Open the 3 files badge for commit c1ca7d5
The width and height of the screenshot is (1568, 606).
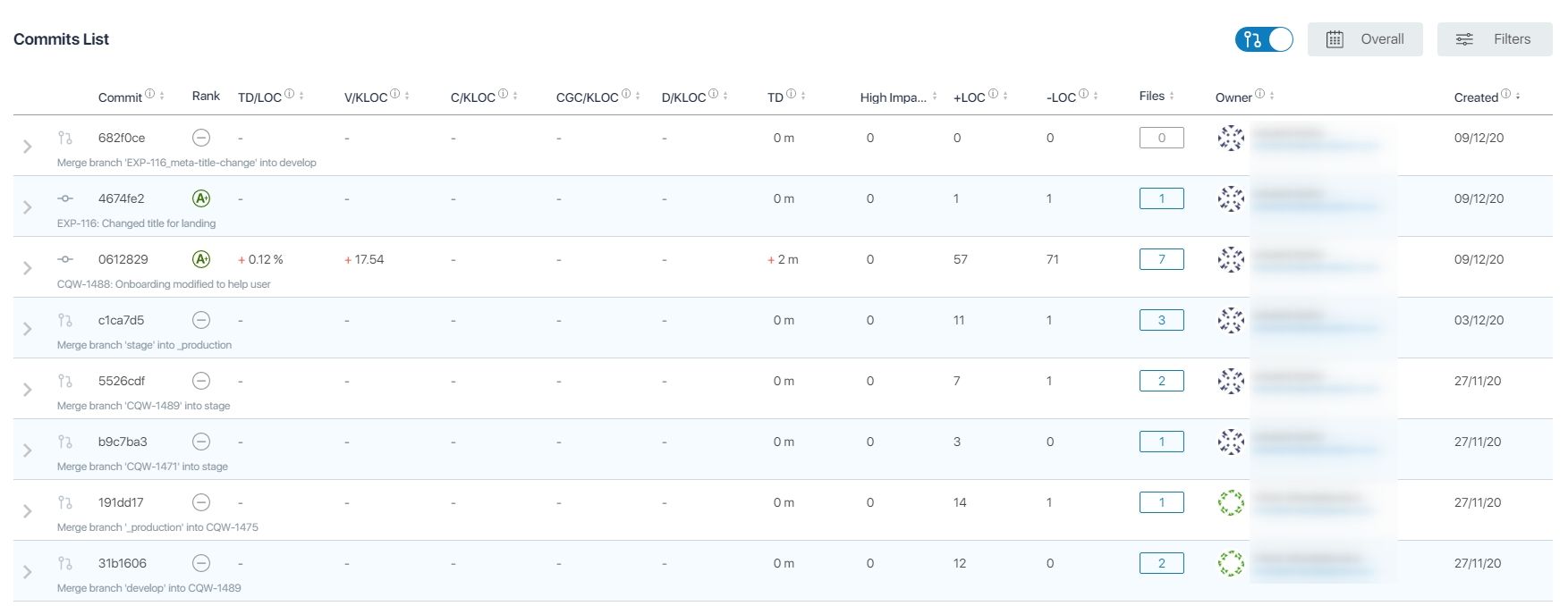coord(1161,320)
